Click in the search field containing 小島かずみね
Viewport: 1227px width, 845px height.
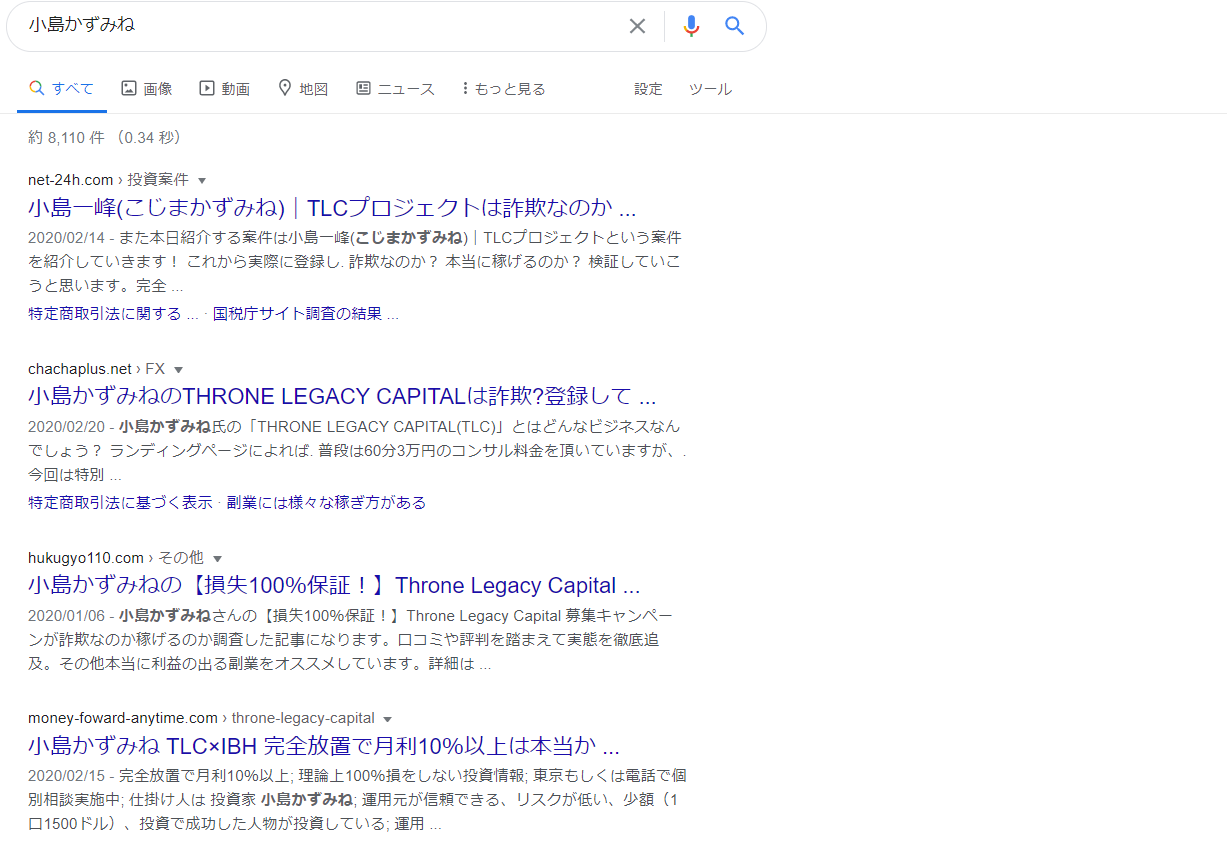320,26
